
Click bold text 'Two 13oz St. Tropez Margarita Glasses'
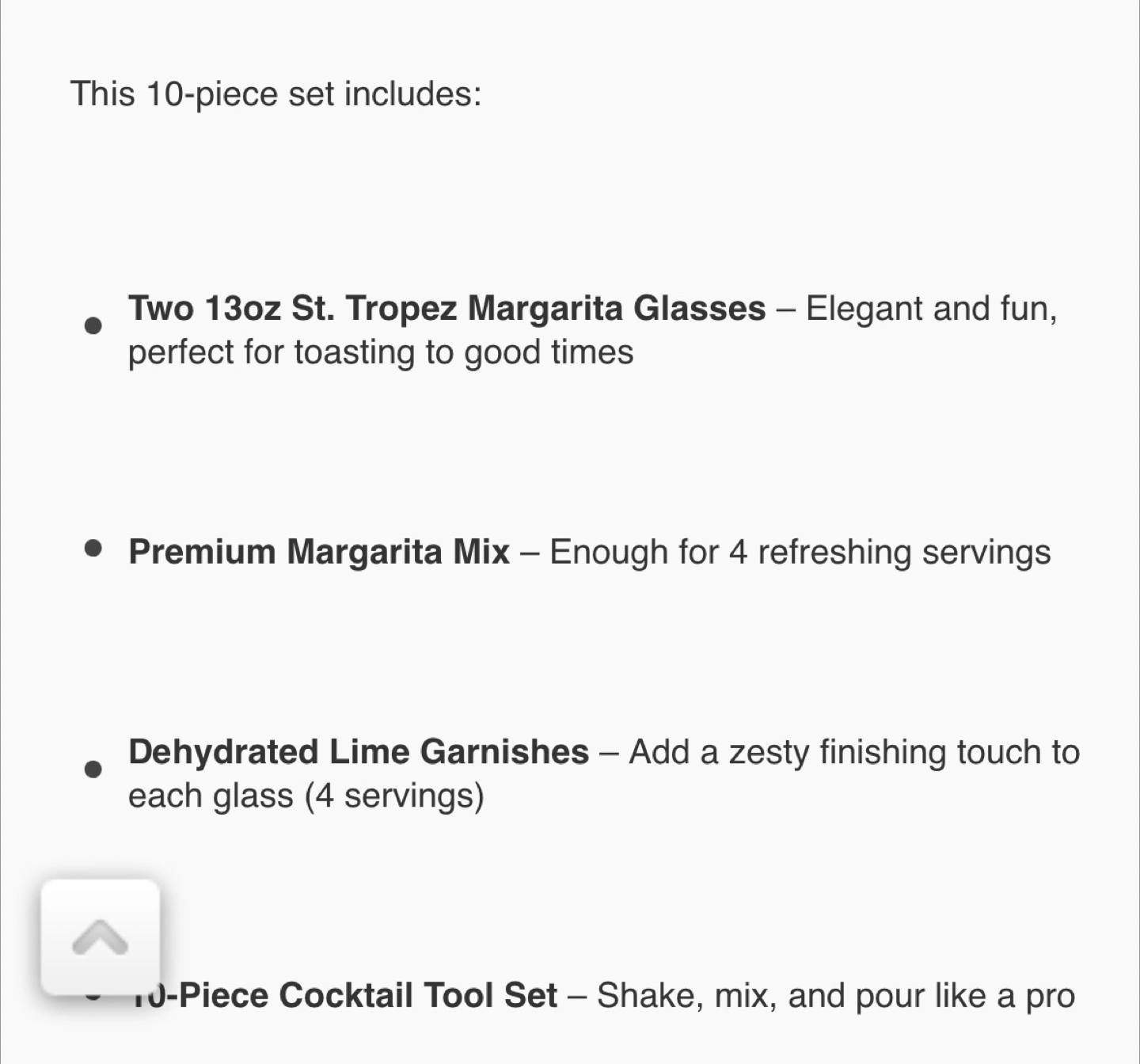pyautogui.click(x=447, y=309)
